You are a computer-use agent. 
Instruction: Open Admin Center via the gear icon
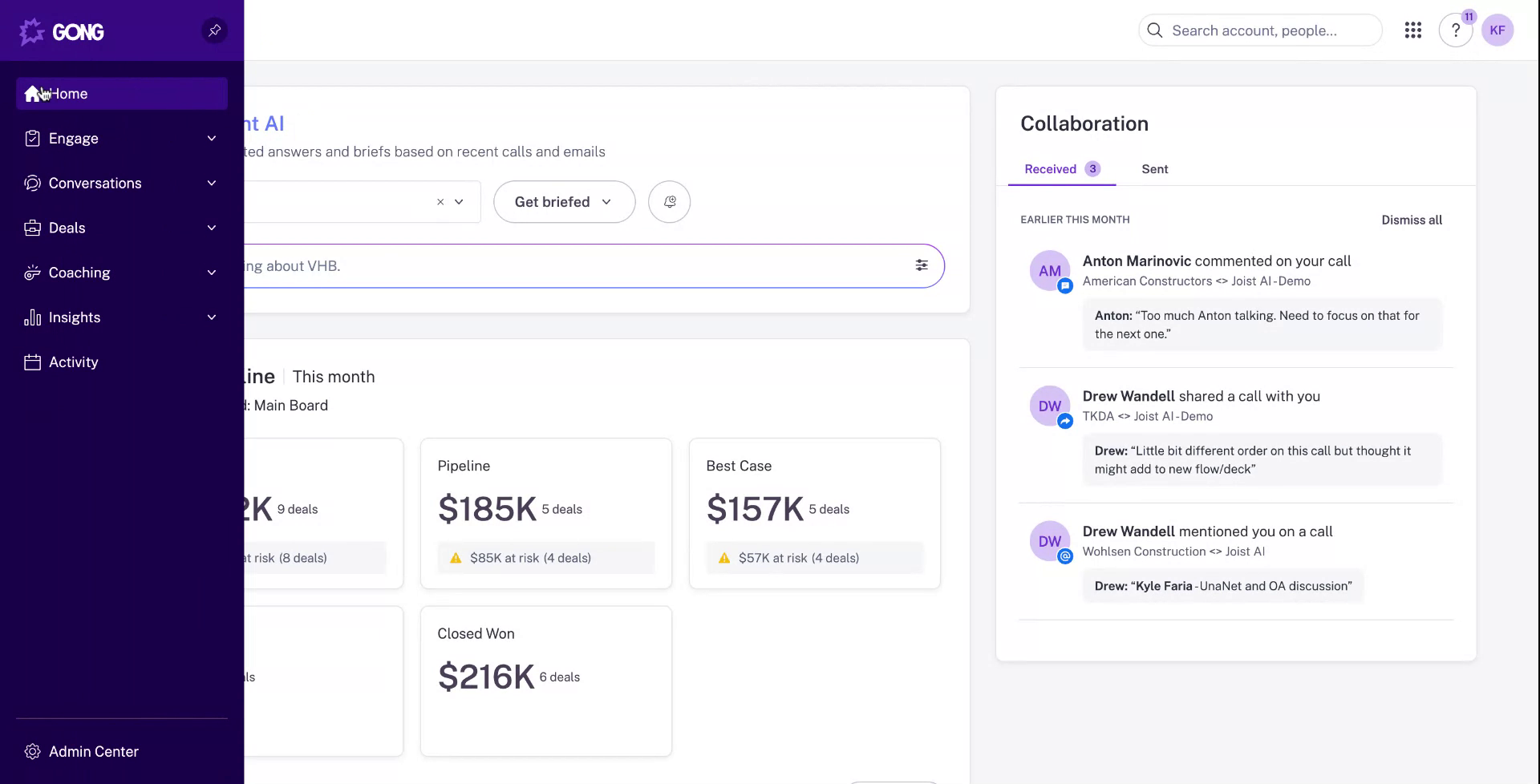click(x=33, y=751)
